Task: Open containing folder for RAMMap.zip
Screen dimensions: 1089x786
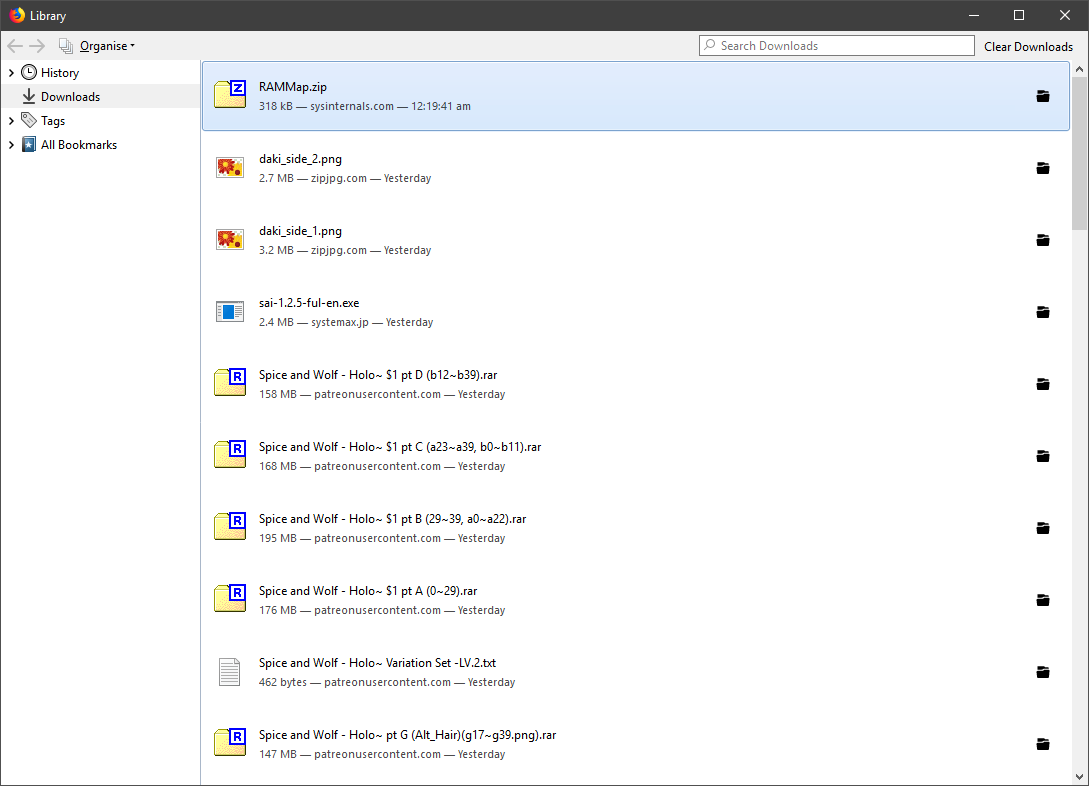Action: (x=1042, y=96)
